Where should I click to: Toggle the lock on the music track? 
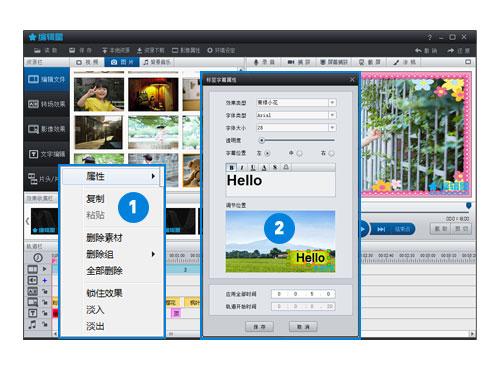(x=45, y=324)
